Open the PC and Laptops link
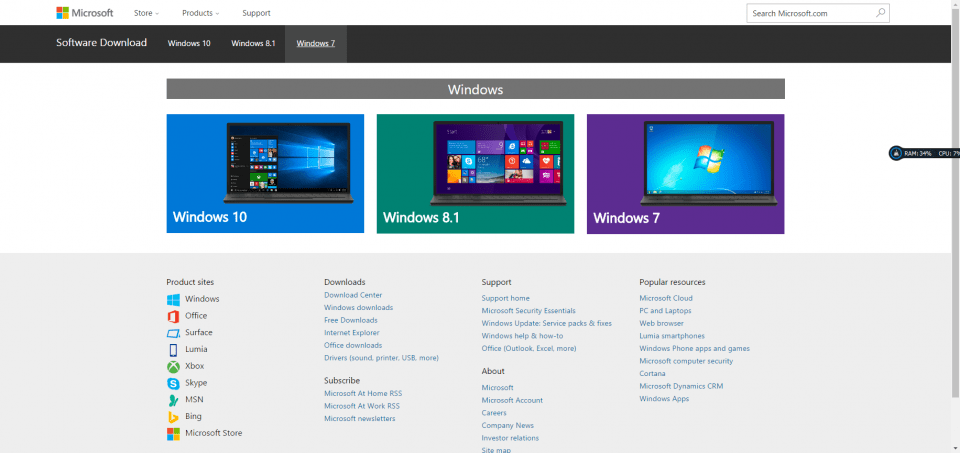The image size is (960, 453). coord(665,311)
